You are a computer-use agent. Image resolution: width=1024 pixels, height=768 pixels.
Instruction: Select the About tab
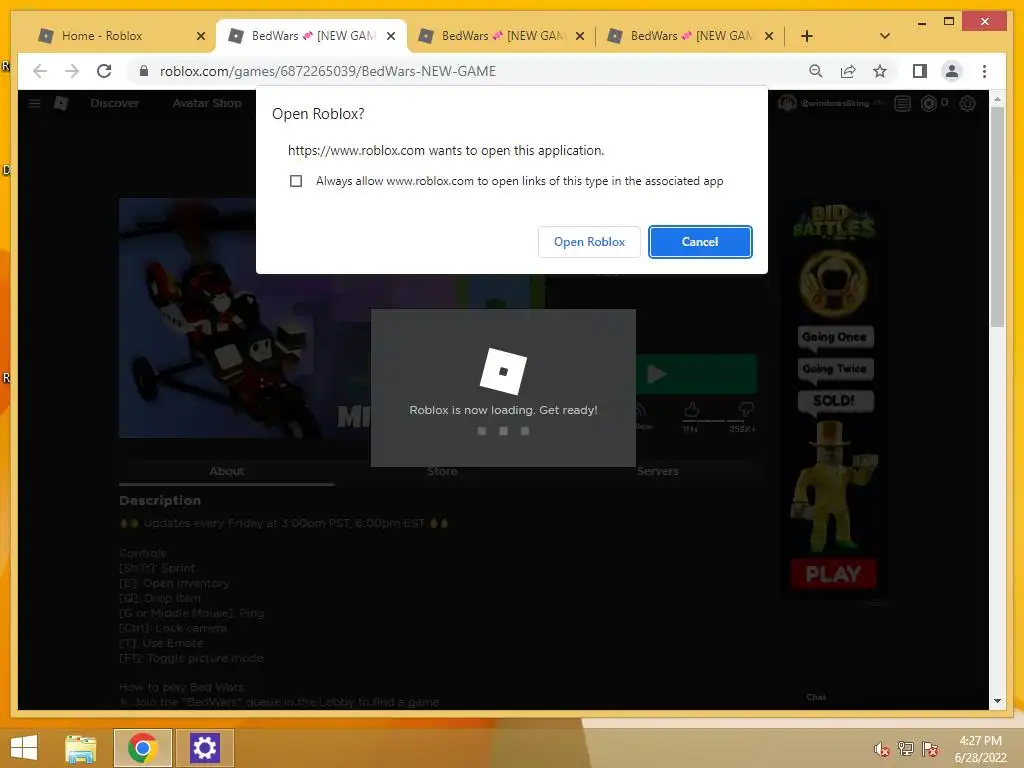(x=227, y=471)
